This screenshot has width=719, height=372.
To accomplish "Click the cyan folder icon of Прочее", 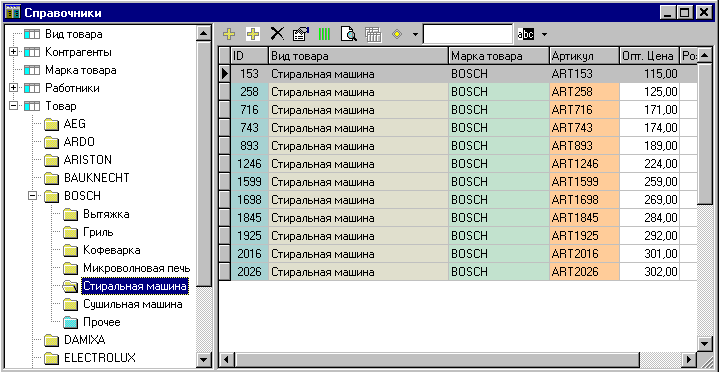I will coord(71,322).
